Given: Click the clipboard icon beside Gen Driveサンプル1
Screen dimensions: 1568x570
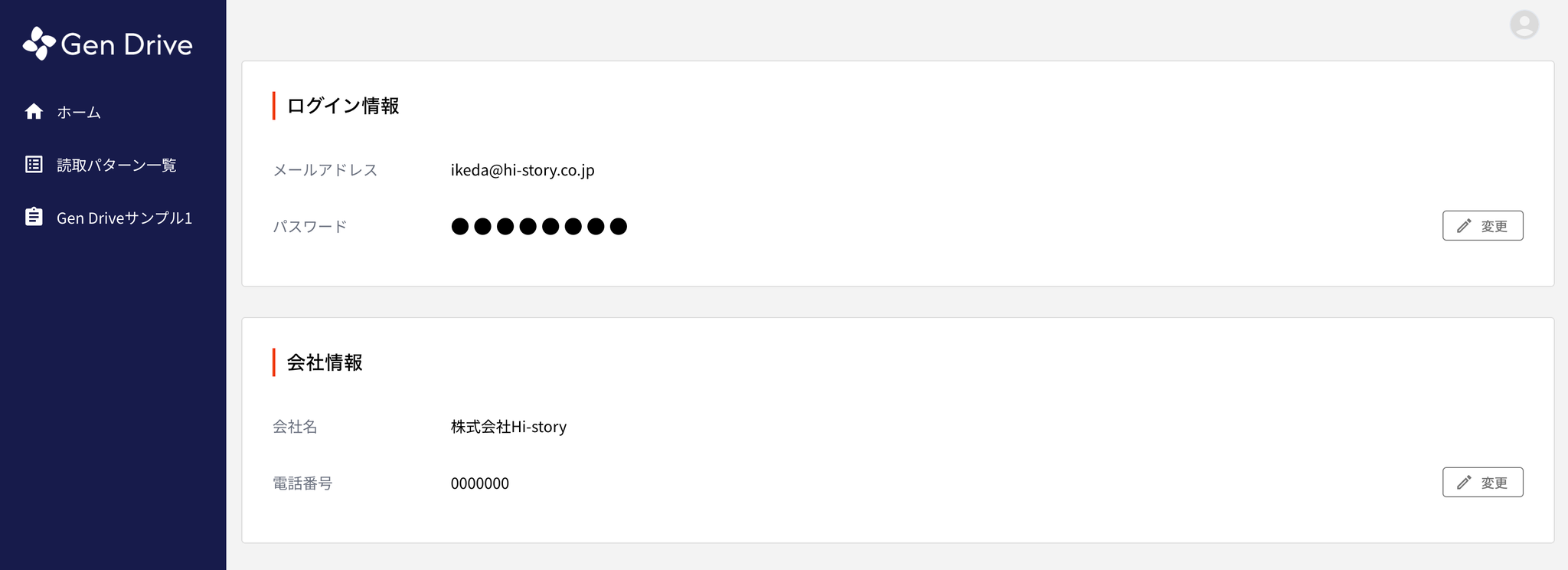Looking at the screenshot, I should (x=34, y=218).
